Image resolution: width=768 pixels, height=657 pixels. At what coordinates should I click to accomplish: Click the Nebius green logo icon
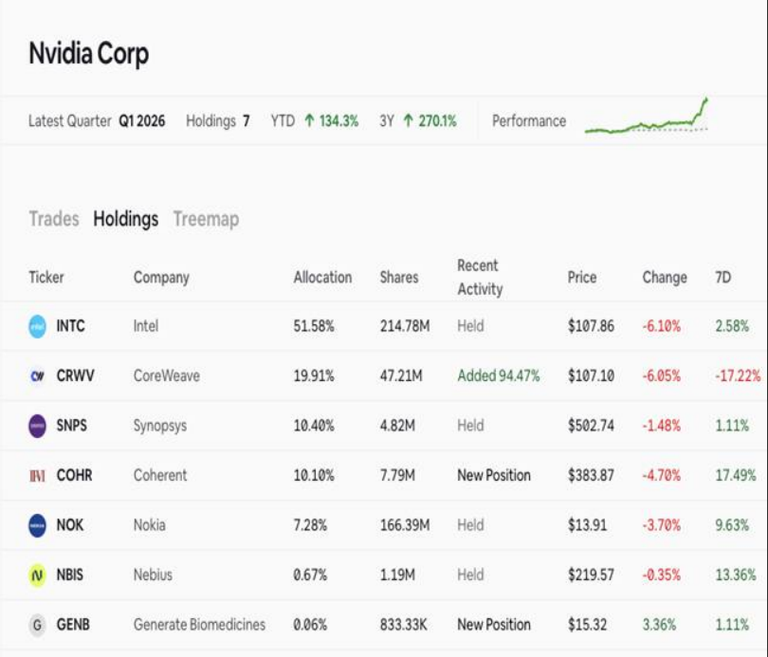pyautogui.click(x=37, y=575)
